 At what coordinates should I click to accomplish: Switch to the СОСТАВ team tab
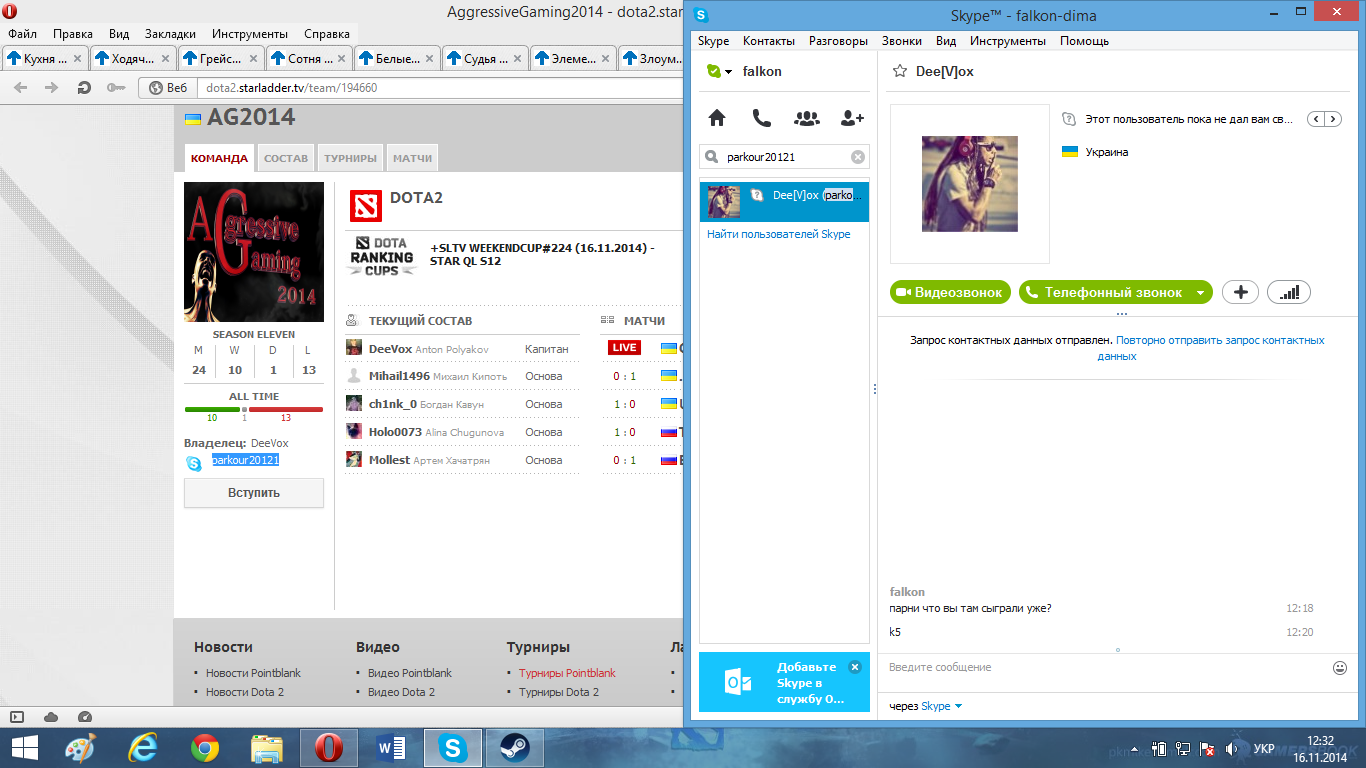[x=286, y=158]
